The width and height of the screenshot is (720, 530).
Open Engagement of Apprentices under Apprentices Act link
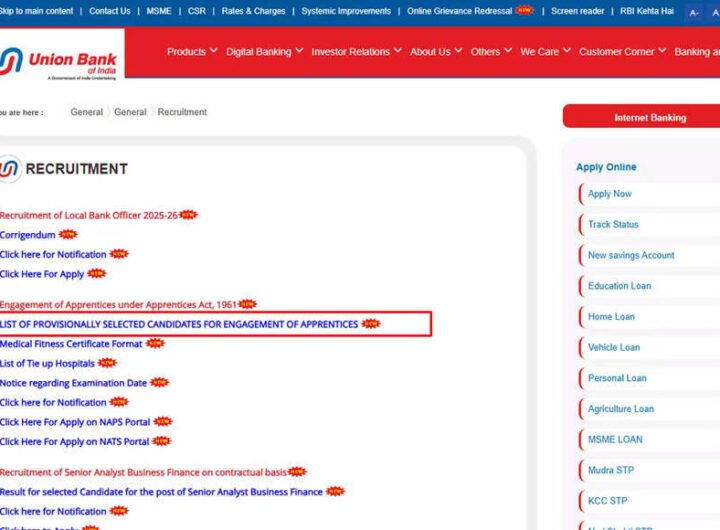coord(118,304)
